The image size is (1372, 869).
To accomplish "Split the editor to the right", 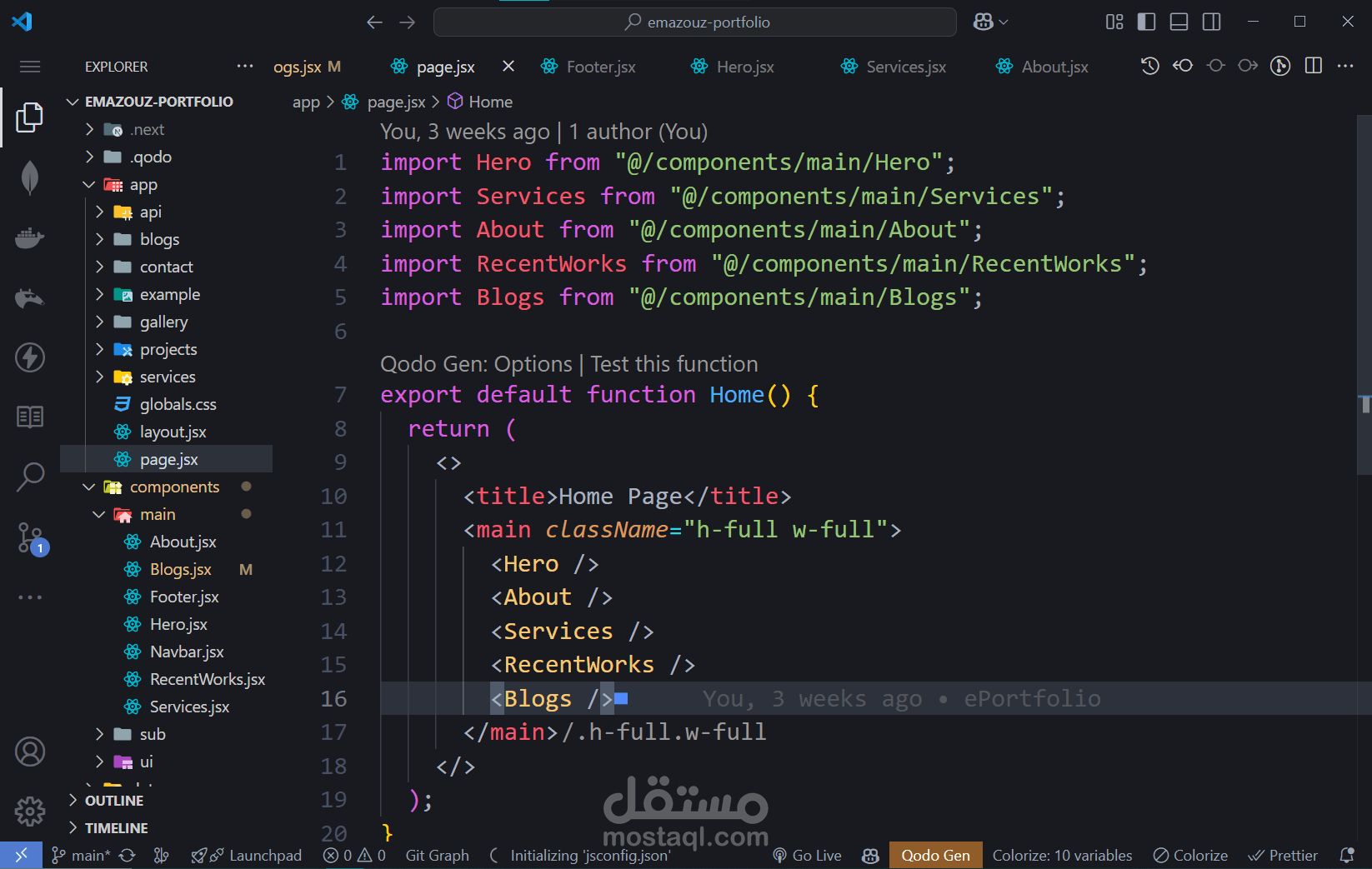I will pos(1314,66).
